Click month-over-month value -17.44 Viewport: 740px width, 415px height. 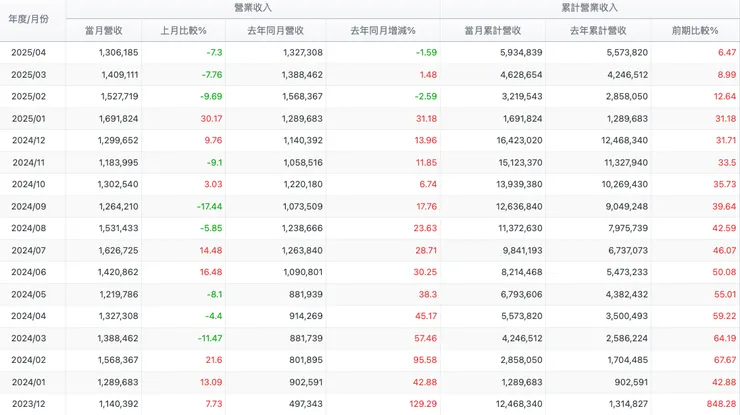click(x=210, y=206)
